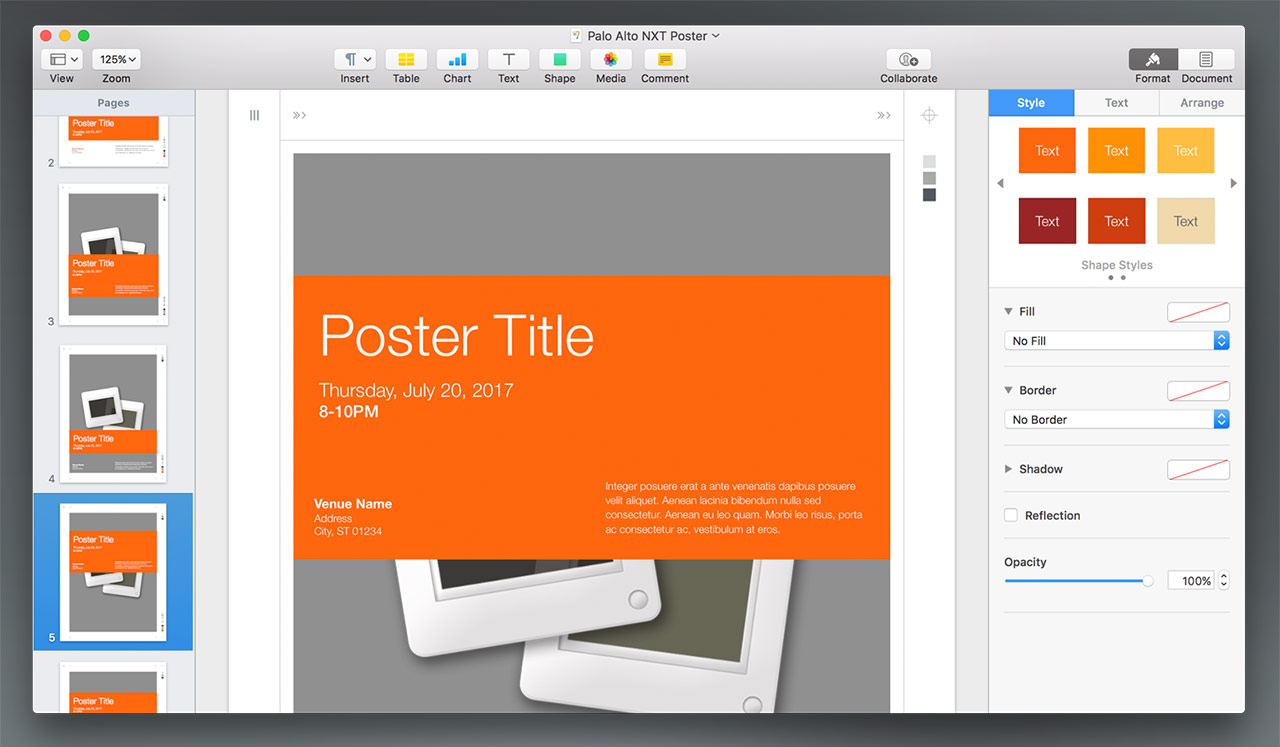
Task: Switch to the Text tab
Action: pyautogui.click(x=1116, y=103)
